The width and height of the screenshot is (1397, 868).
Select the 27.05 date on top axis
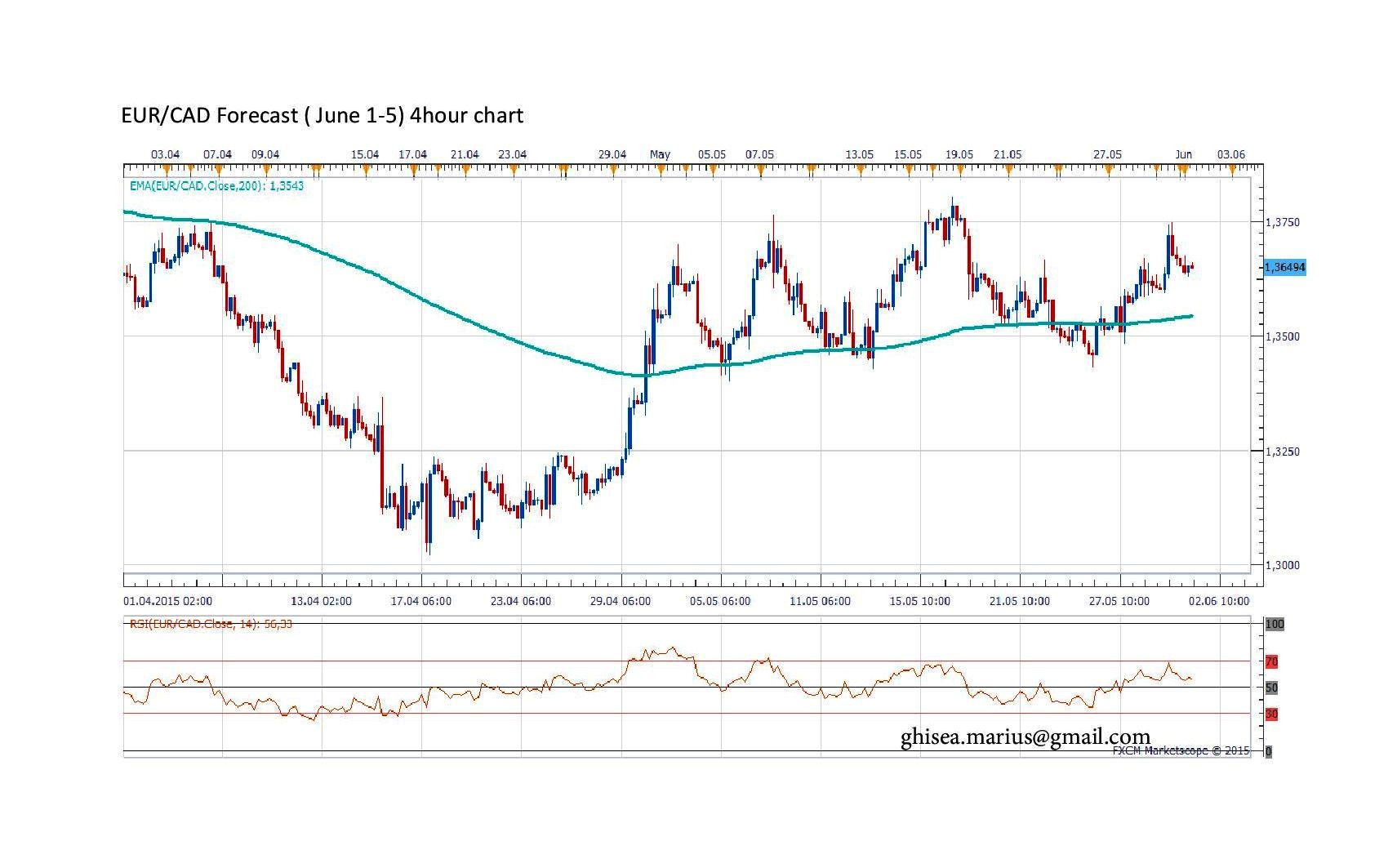pyautogui.click(x=1108, y=154)
